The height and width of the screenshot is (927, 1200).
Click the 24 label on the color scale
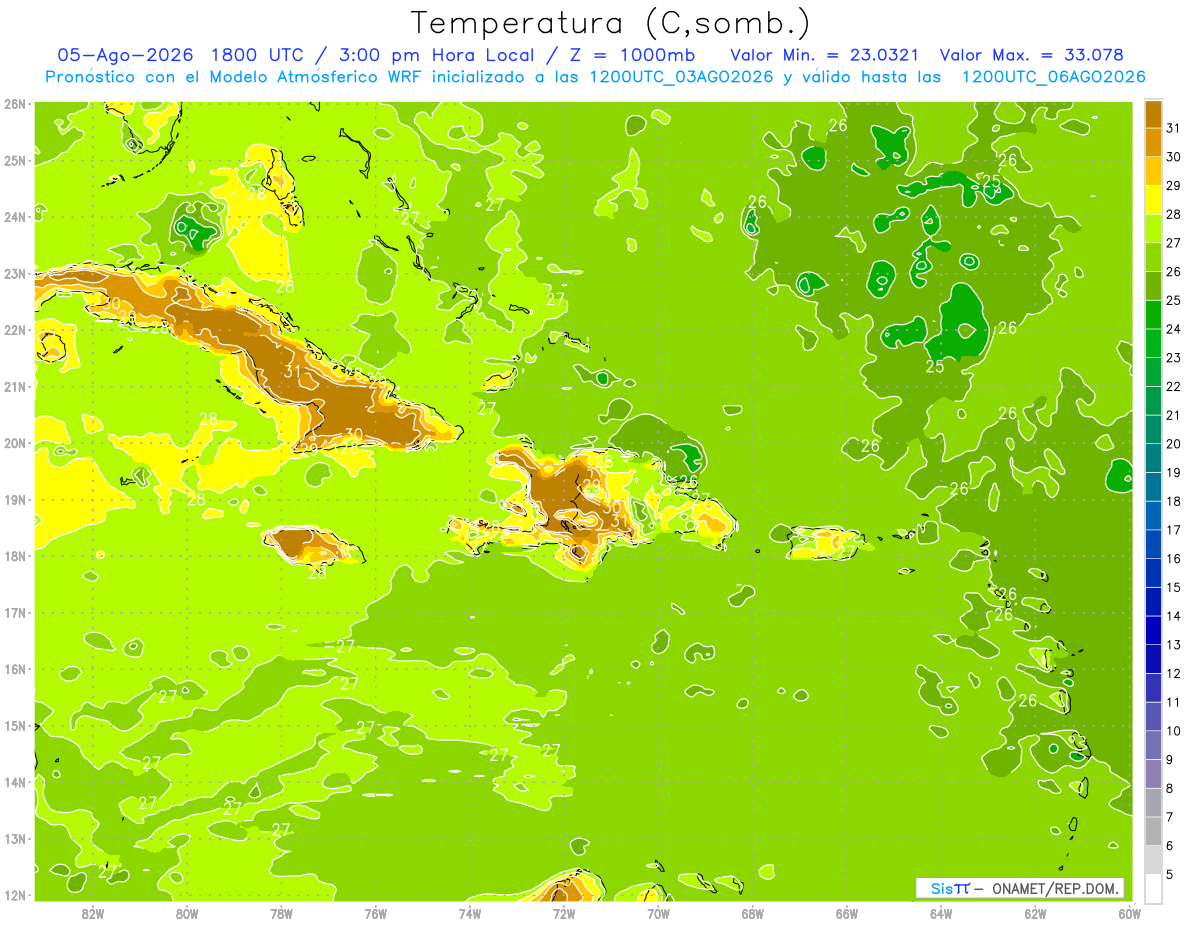coord(1174,329)
